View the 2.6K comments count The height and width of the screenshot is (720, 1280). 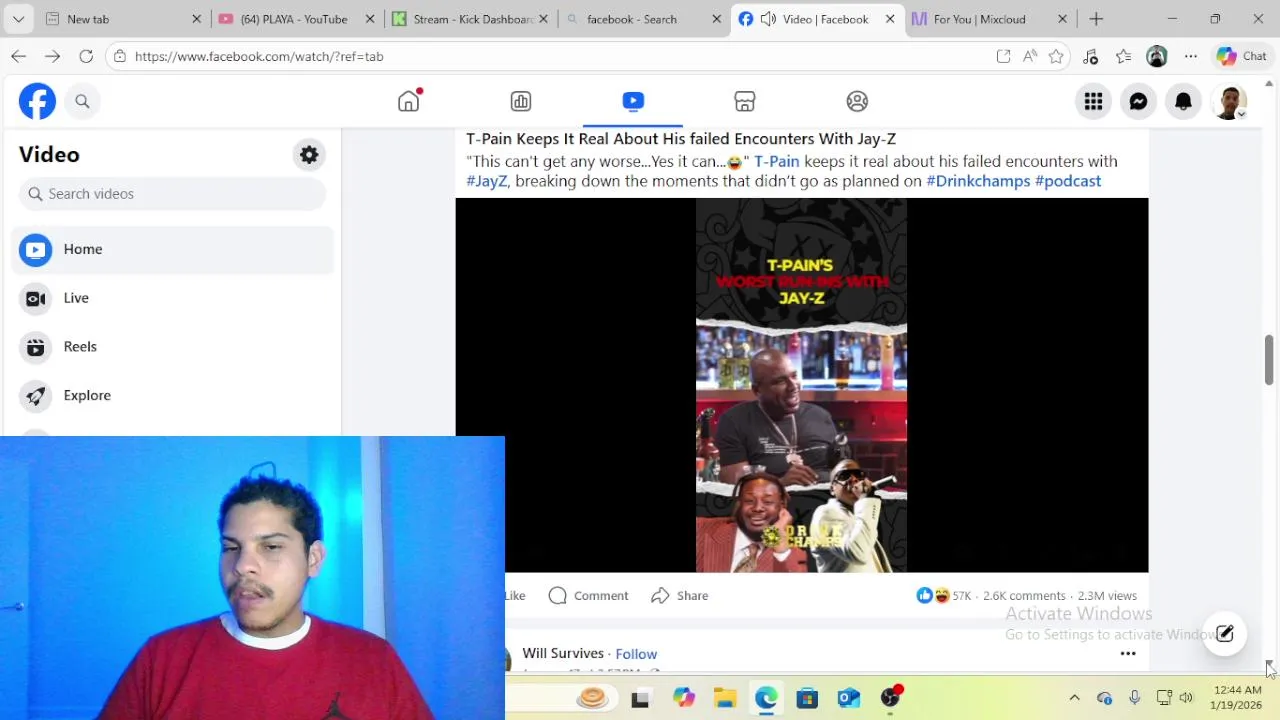click(x=1024, y=595)
